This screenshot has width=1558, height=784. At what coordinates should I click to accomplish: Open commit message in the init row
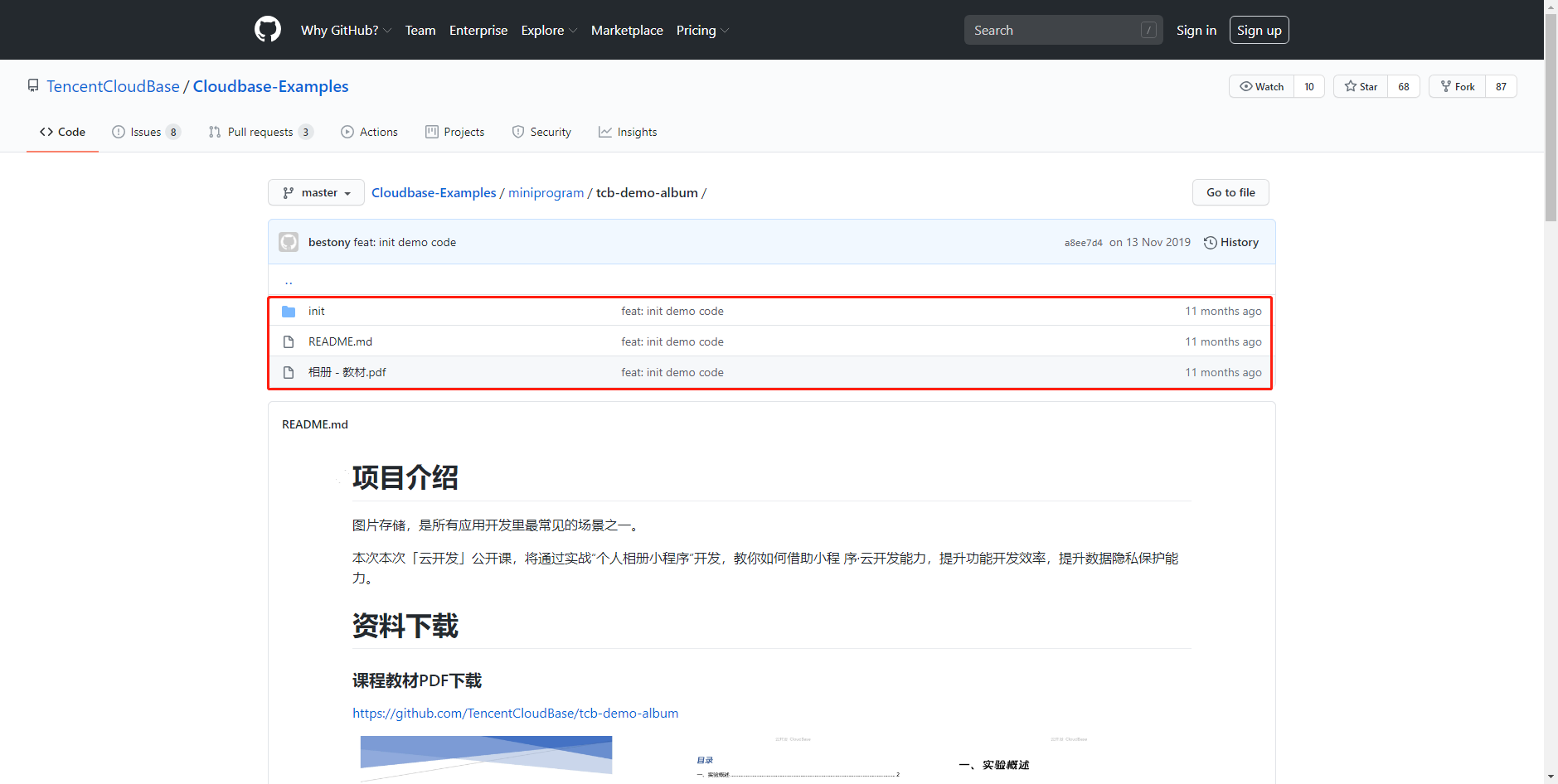pos(672,312)
